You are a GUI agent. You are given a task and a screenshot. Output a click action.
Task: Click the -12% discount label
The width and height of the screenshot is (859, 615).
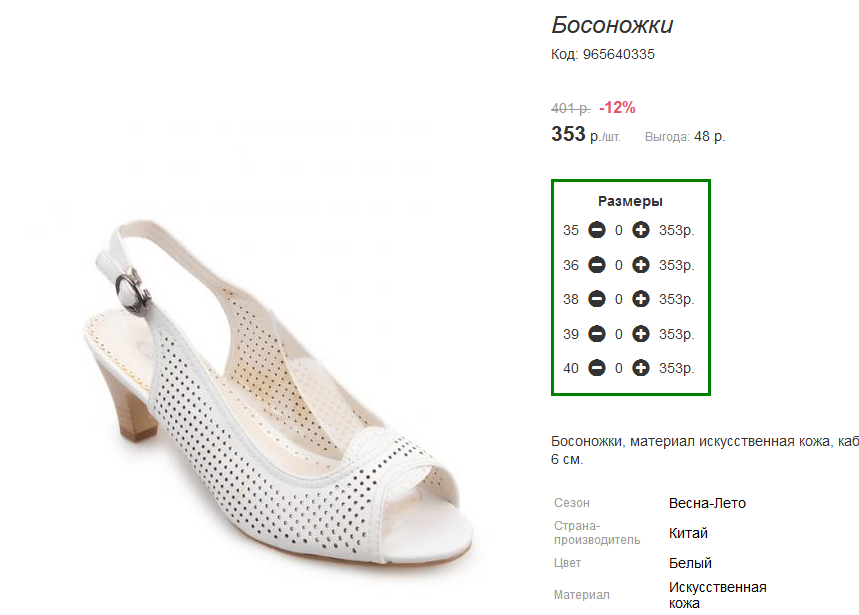coord(617,108)
